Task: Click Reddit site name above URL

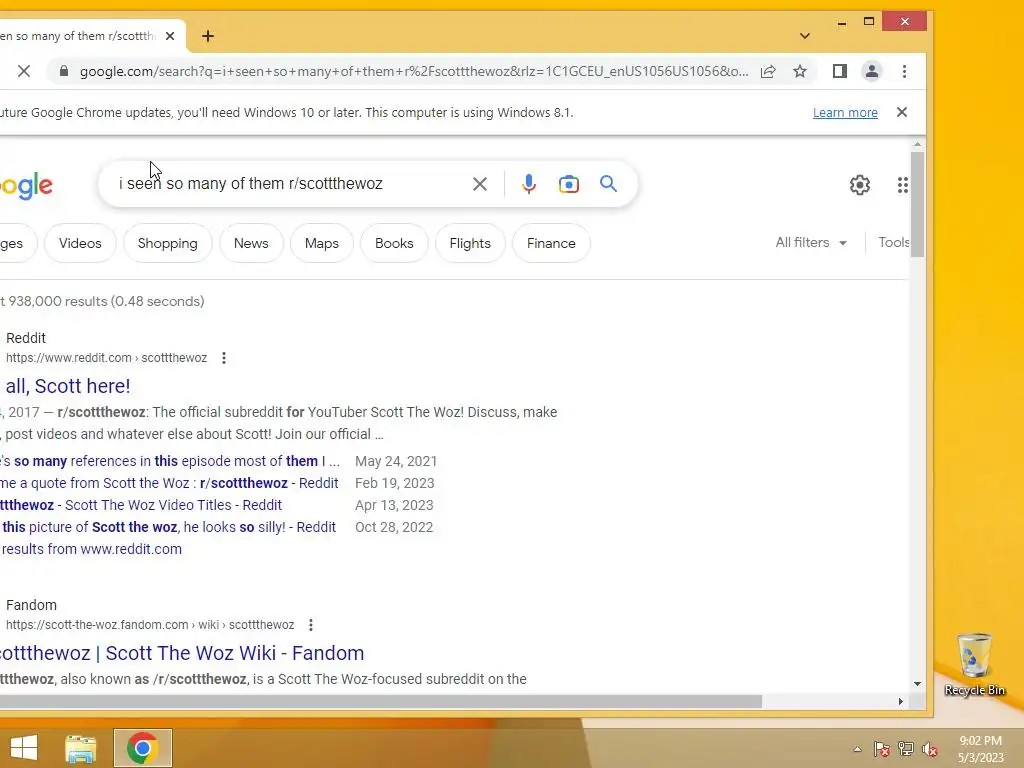Action: click(26, 338)
